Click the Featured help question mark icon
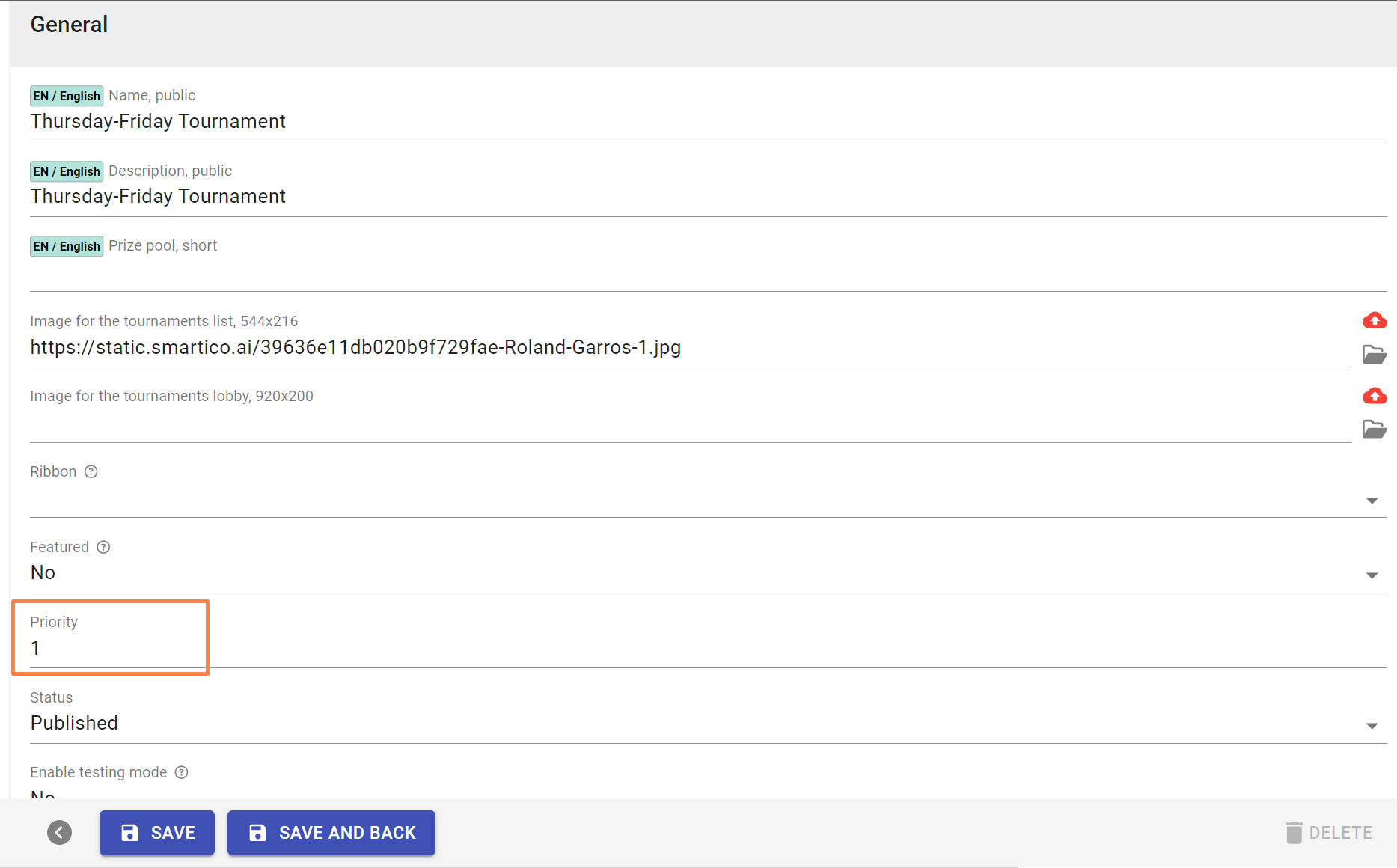The height and width of the screenshot is (868, 1397). [104, 547]
